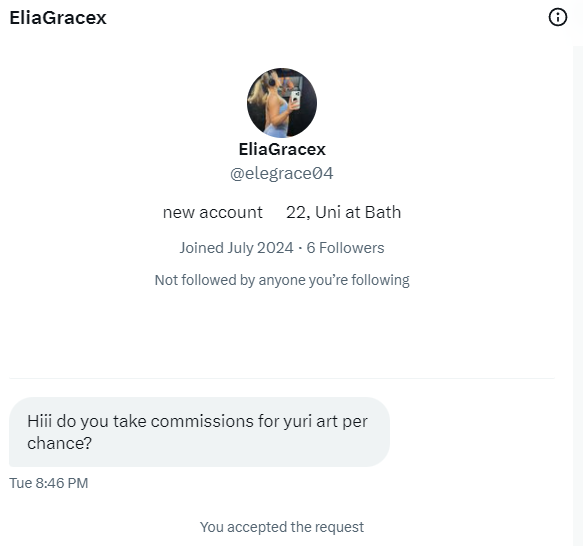Click the @elegrace04 handle
583x546 pixels.
(x=282, y=174)
